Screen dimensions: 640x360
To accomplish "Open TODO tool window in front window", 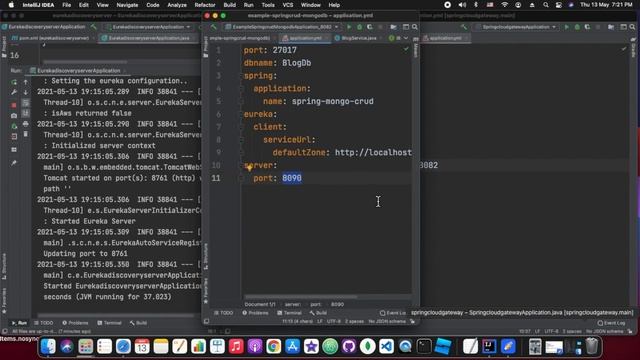I will pyautogui.click(x=223, y=313).
